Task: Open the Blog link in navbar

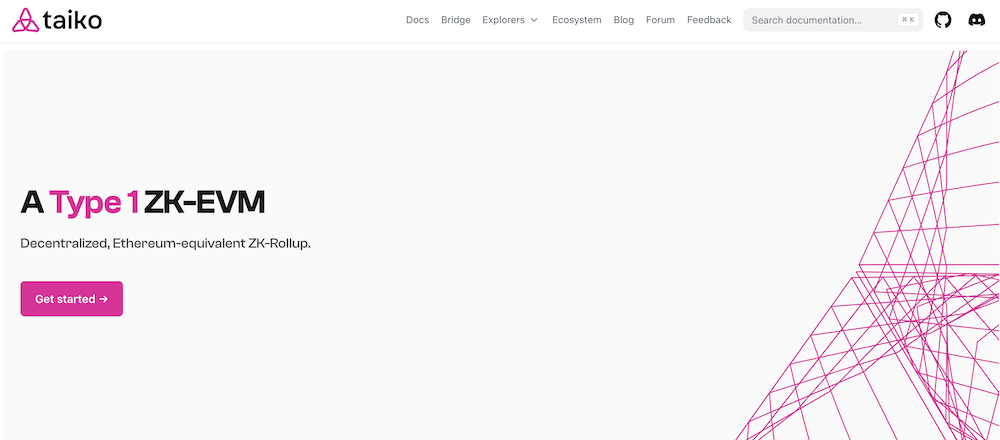Action: (623, 20)
